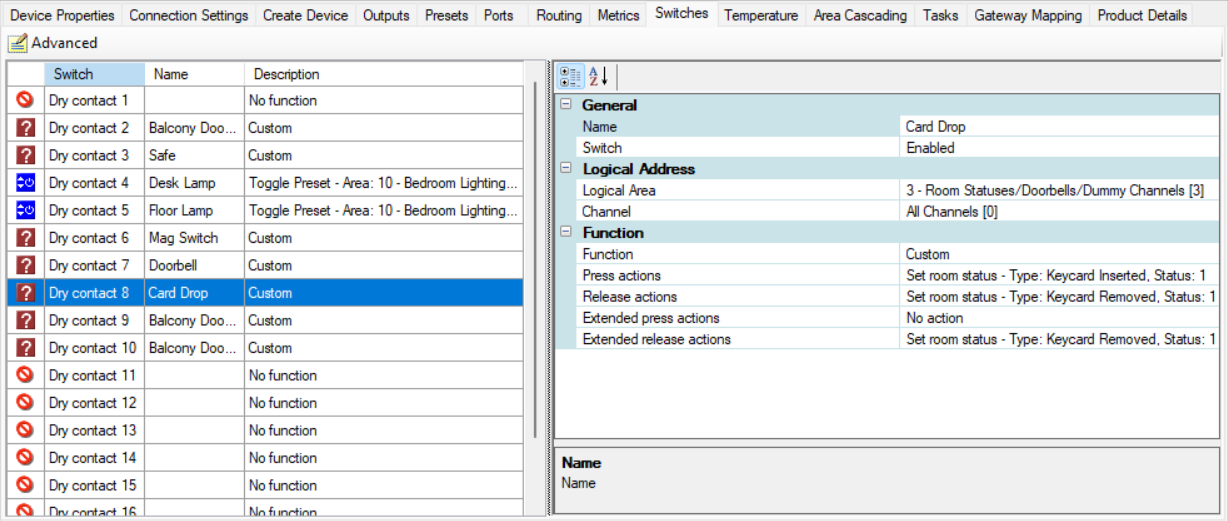Open the Temperature tab
Image resolution: width=1228 pixels, height=521 pixels.
click(761, 15)
